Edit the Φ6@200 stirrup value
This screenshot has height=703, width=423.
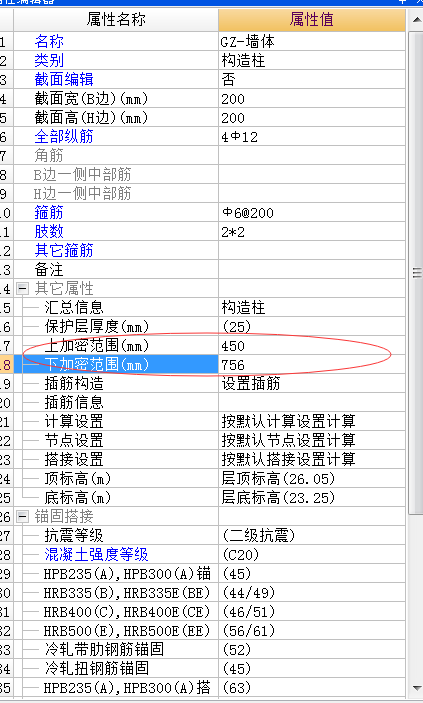pos(312,212)
